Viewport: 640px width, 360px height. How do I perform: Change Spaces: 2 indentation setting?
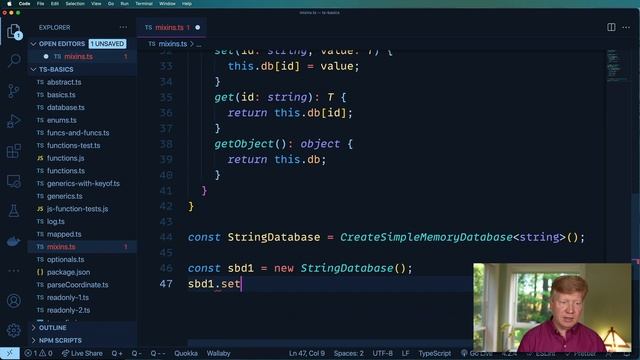pyautogui.click(x=349, y=353)
